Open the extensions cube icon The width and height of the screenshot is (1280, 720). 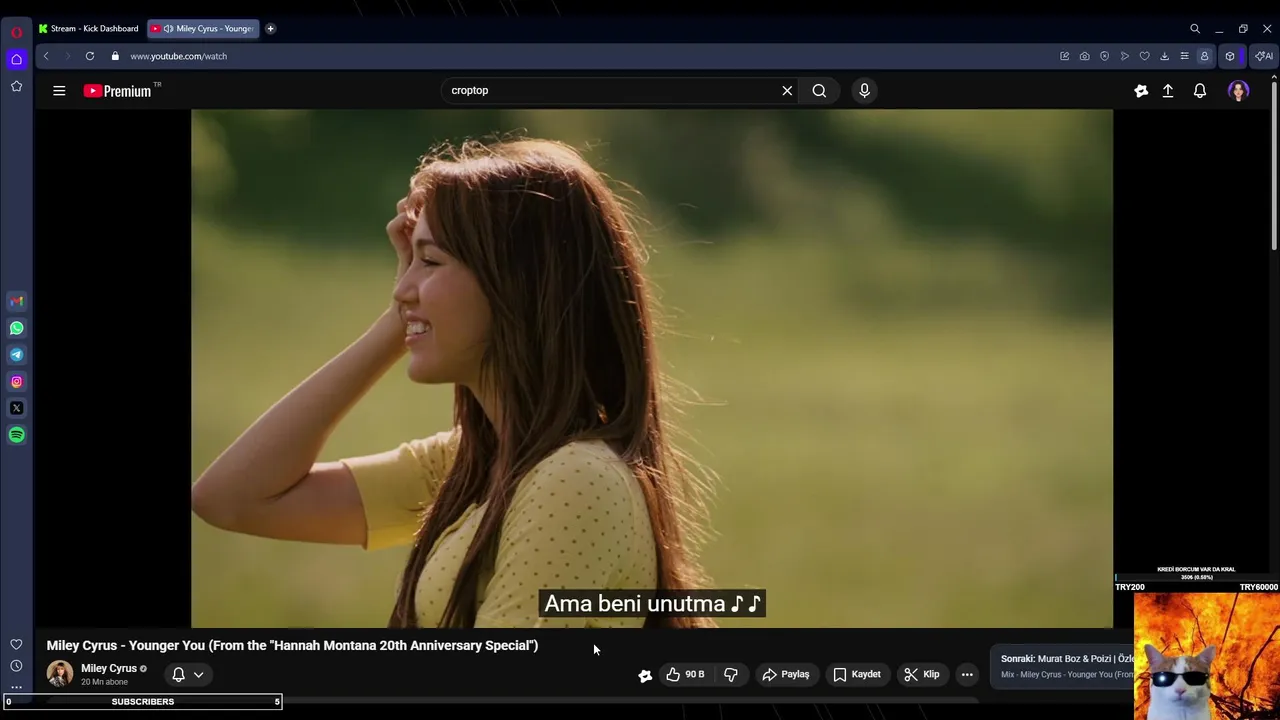click(x=1230, y=56)
